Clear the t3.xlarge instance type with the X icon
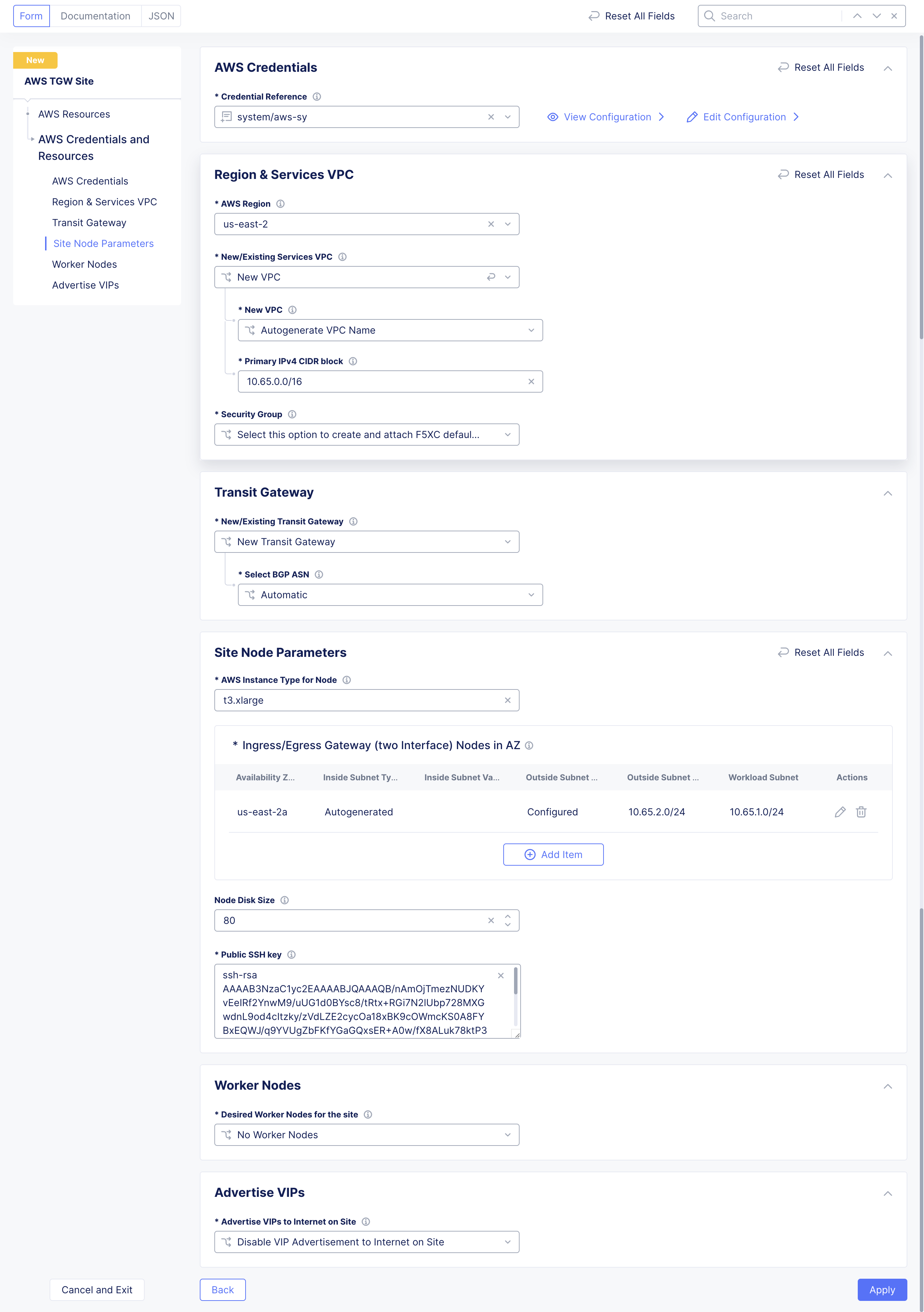Viewport: 924px width, 1312px height. 507,700
